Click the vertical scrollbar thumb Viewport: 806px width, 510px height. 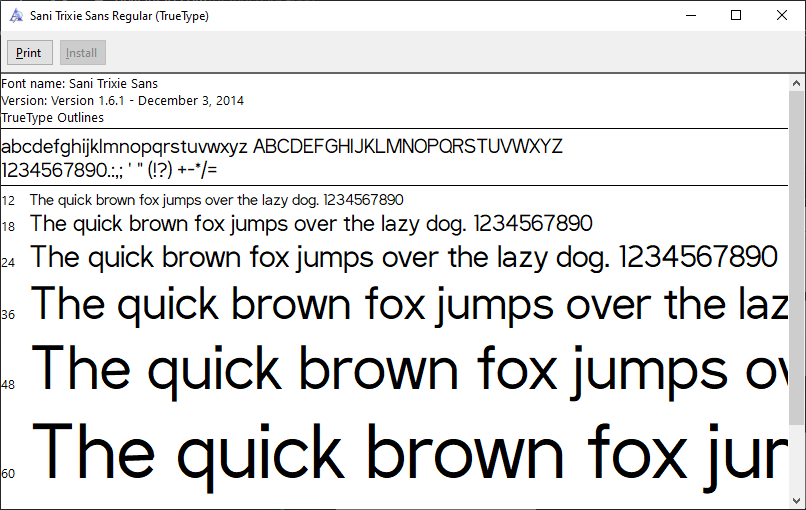(797, 258)
